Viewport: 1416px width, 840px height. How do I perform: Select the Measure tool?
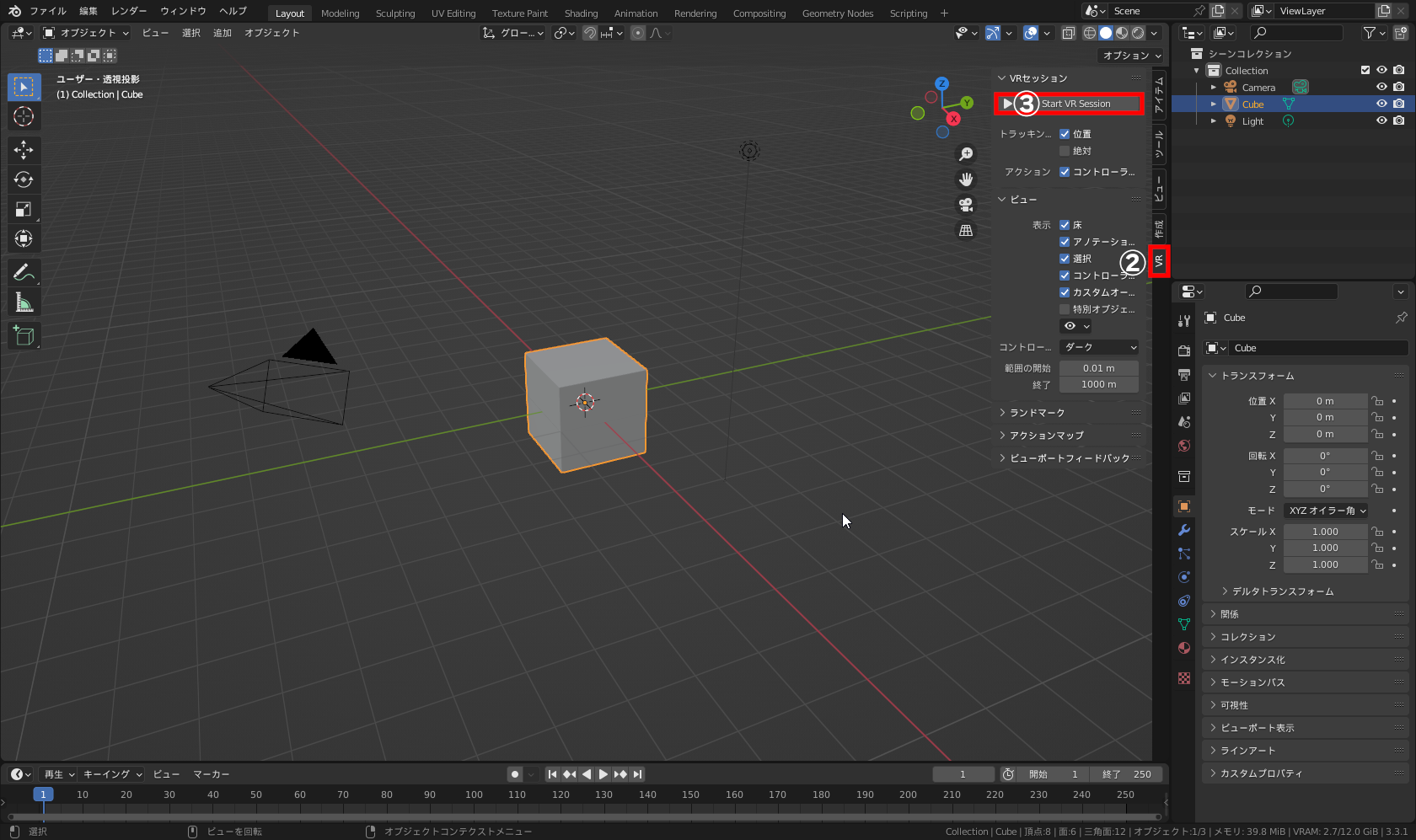(24, 302)
